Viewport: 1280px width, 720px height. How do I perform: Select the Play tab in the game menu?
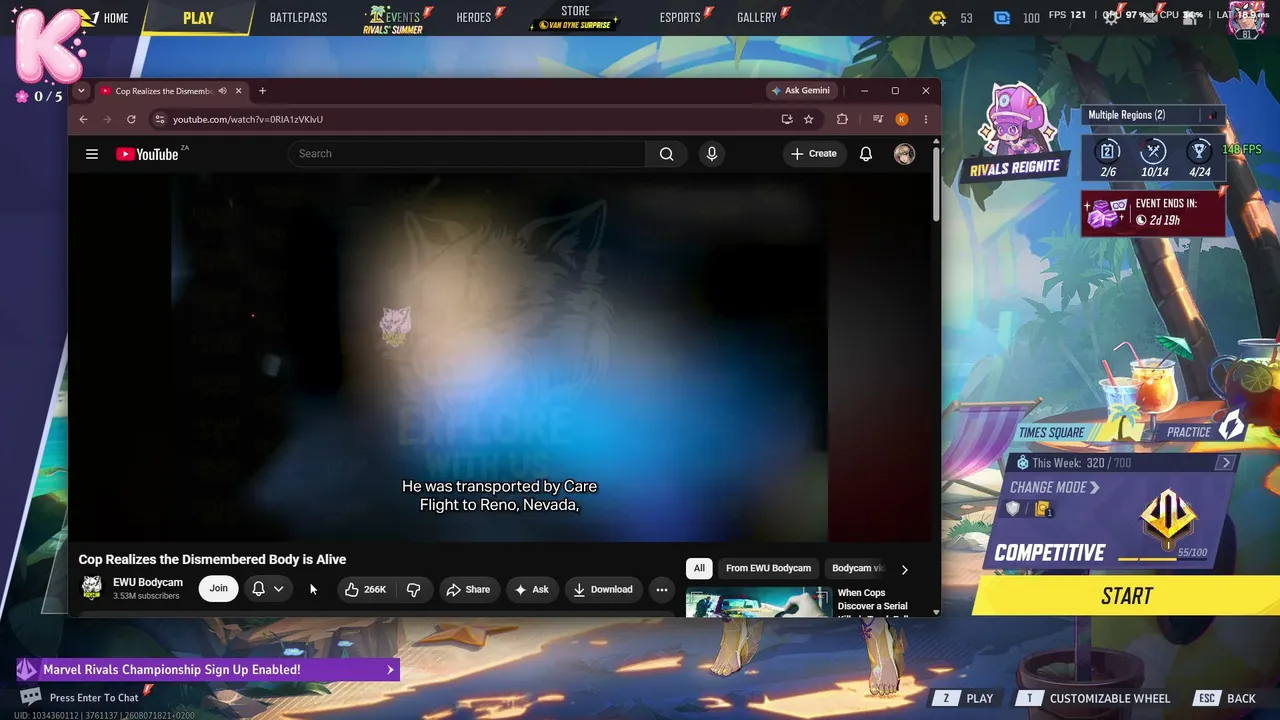(198, 18)
